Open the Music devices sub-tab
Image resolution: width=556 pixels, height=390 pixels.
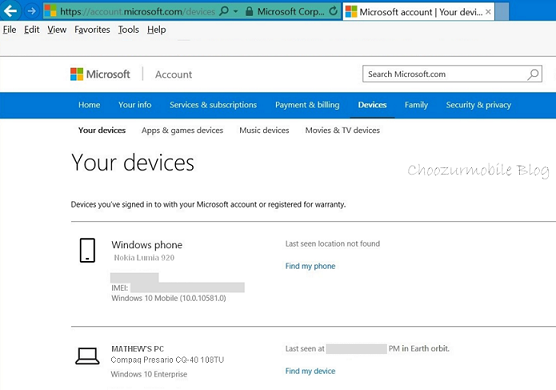coord(264,130)
